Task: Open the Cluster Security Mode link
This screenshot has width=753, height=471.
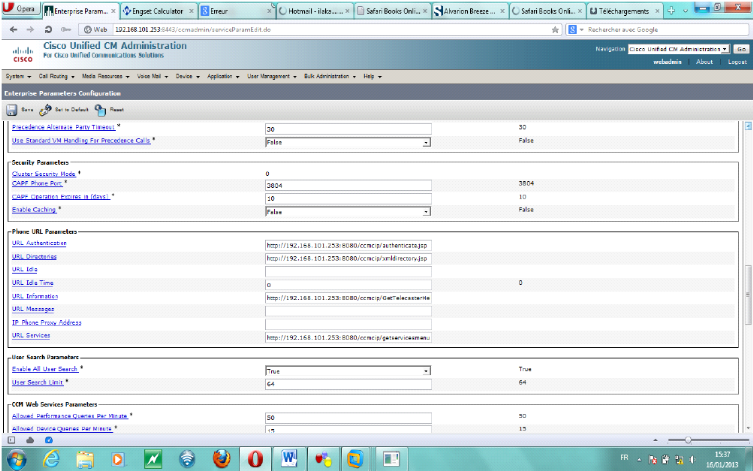Action: click(44, 174)
